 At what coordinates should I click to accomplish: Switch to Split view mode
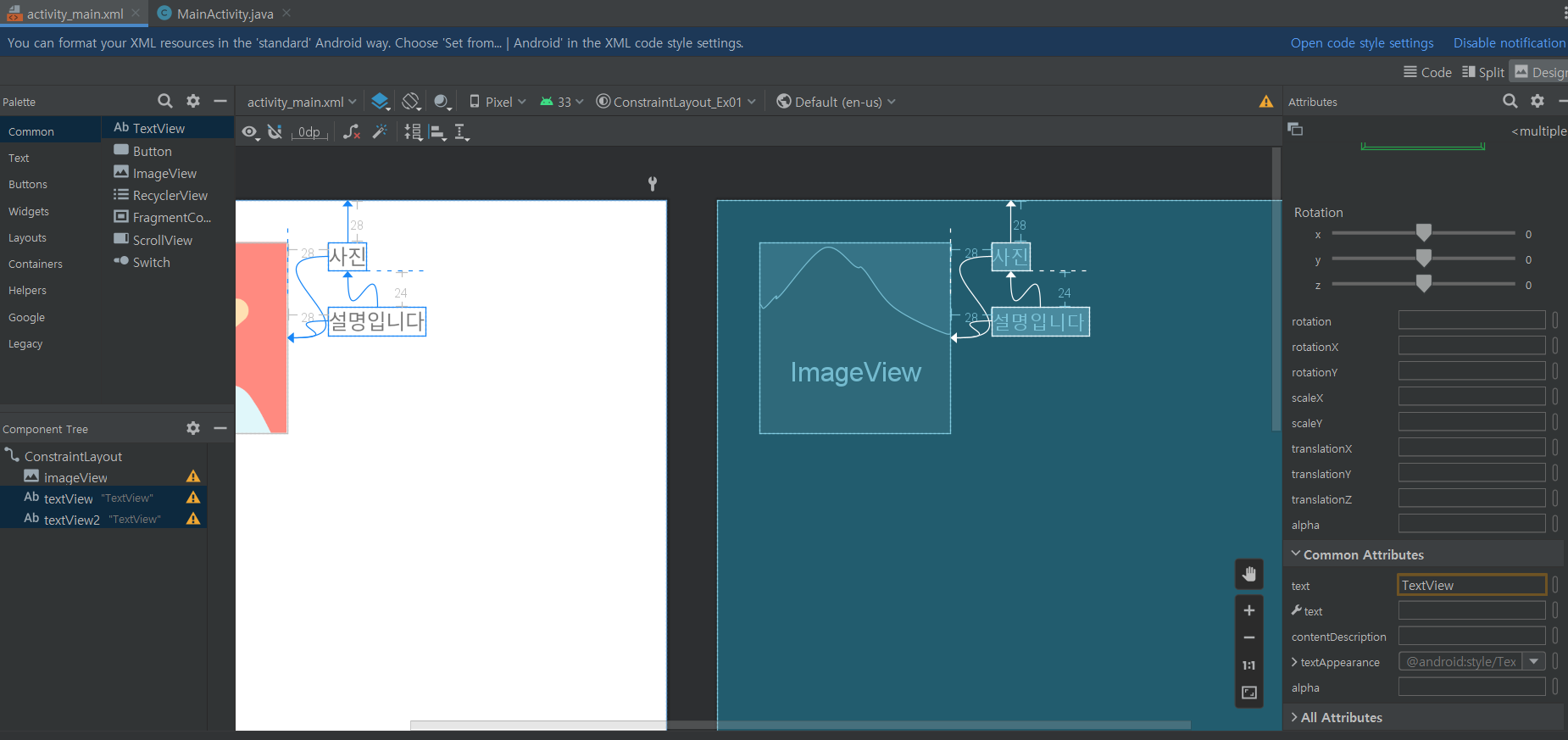click(1483, 72)
